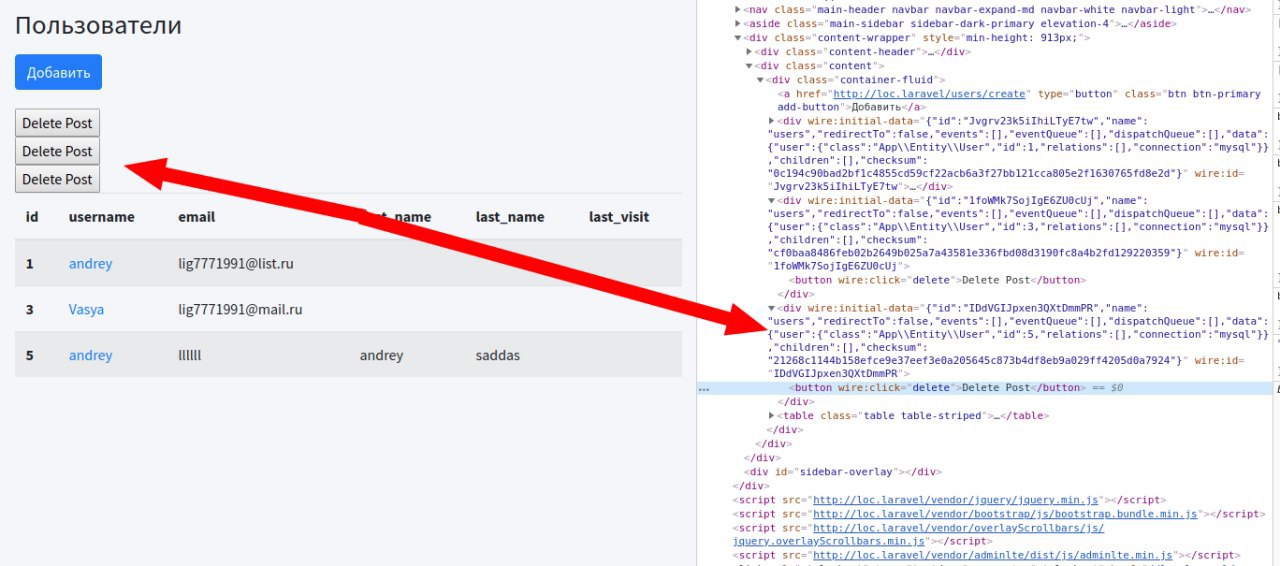Click the email cell lig7771991@mail.ru
This screenshot has height=566, width=1280.
(x=240, y=310)
